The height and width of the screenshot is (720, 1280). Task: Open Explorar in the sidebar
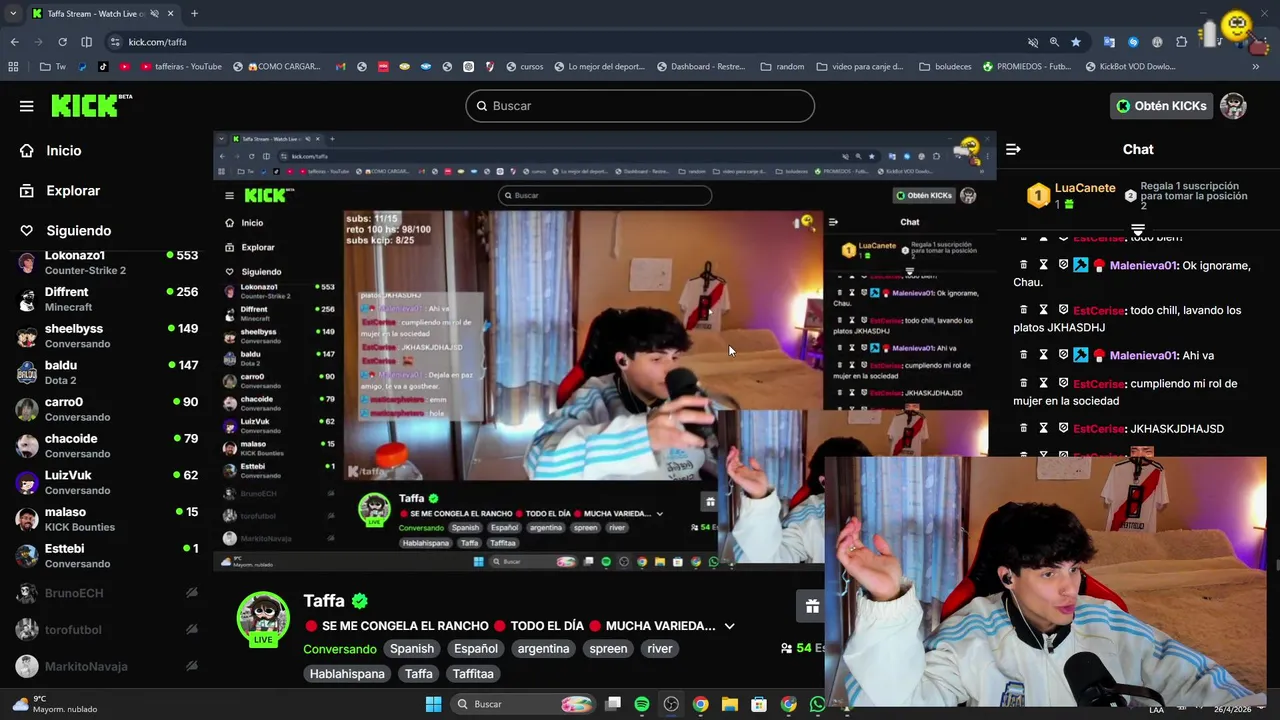click(x=73, y=190)
